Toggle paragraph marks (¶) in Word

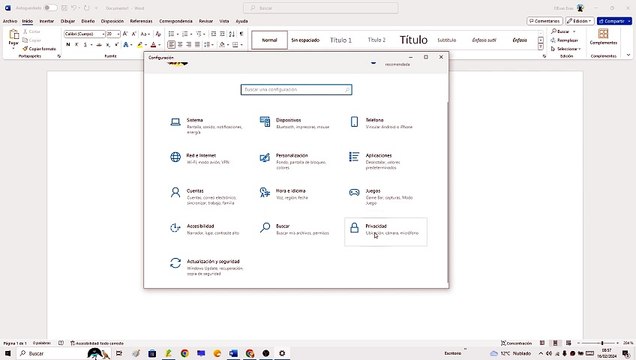pyautogui.click(x=242, y=34)
